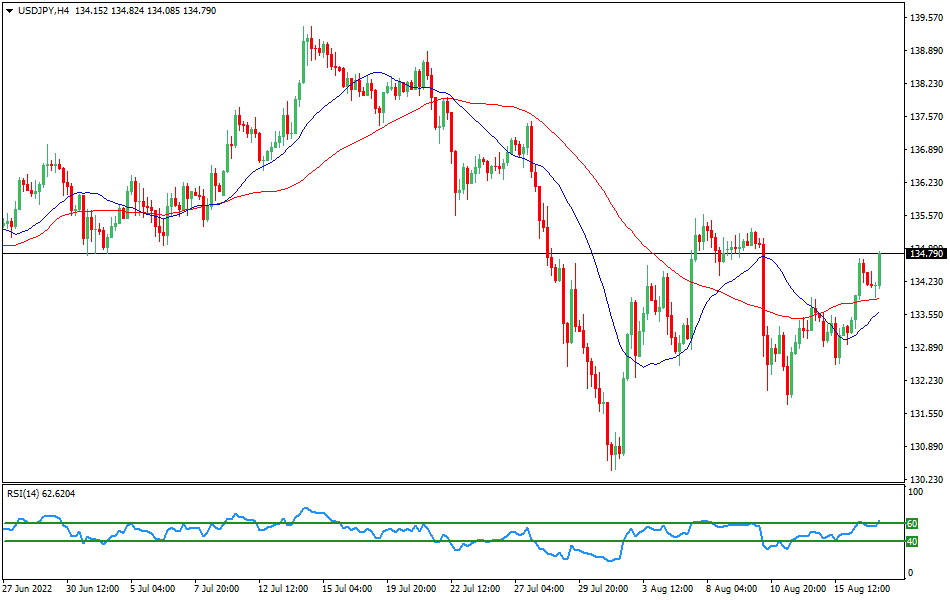Select the green 60 level marker on RSI
Screen dimensions: 950x600
click(910, 522)
